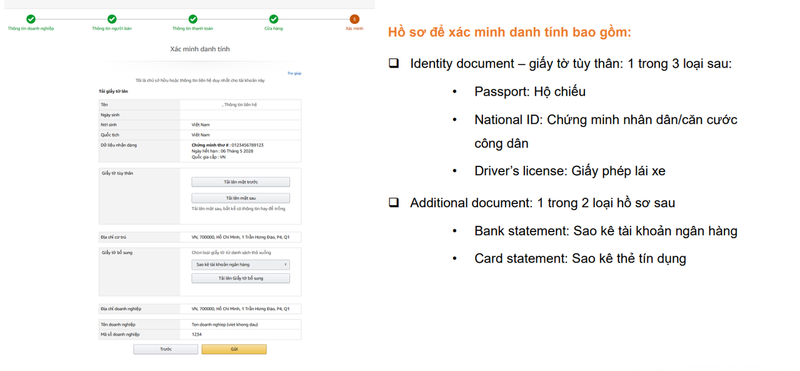Go to Cửa hàng step label
The width and height of the screenshot is (800, 371).
tap(273, 29)
